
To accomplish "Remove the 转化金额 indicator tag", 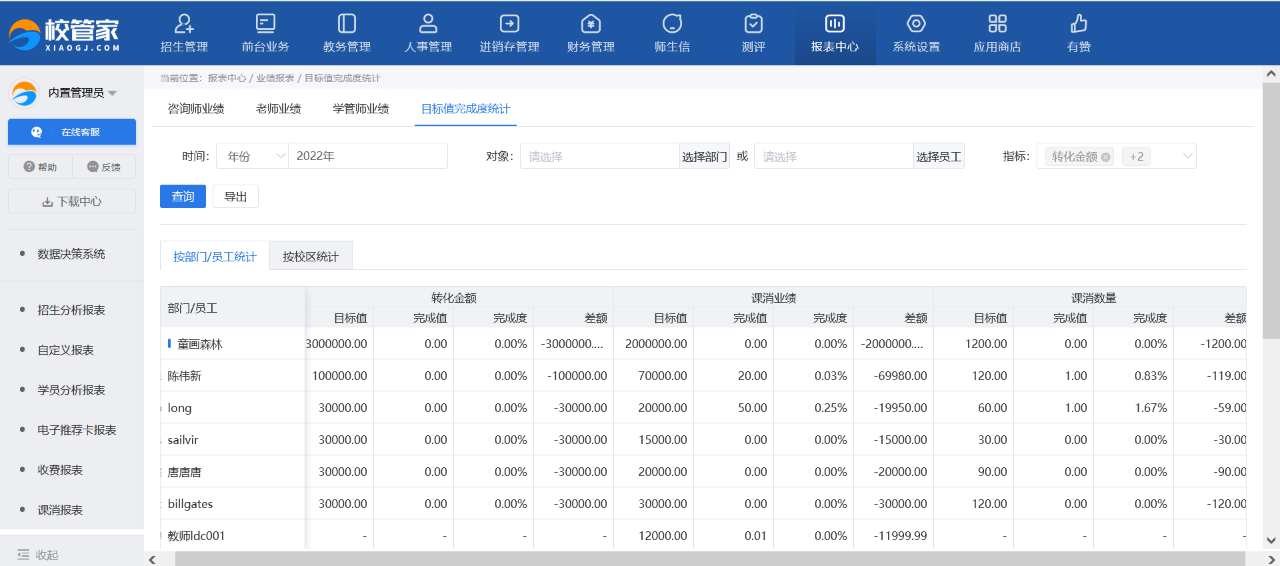I will (x=1105, y=157).
